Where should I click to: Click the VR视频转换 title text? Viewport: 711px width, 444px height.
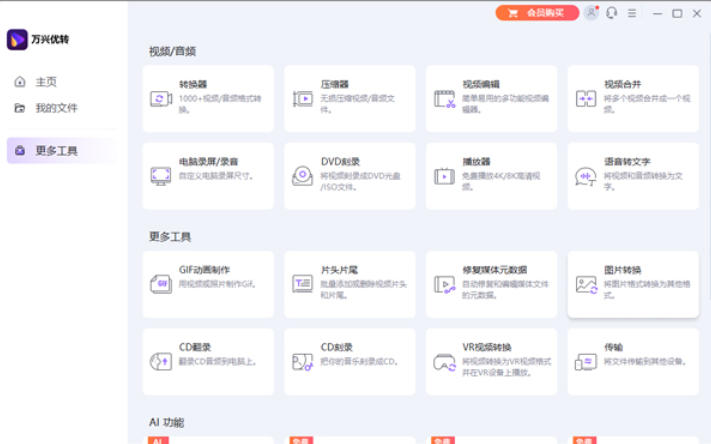(487, 347)
